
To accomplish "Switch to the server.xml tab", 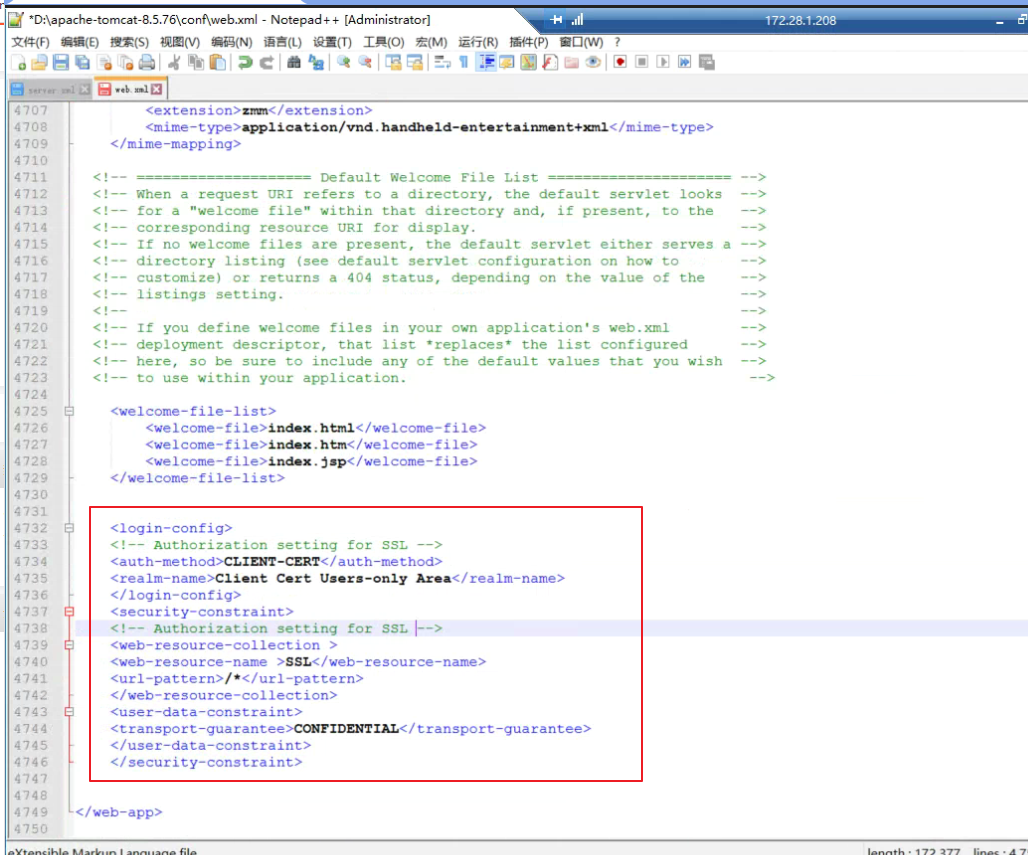I will (x=50, y=90).
